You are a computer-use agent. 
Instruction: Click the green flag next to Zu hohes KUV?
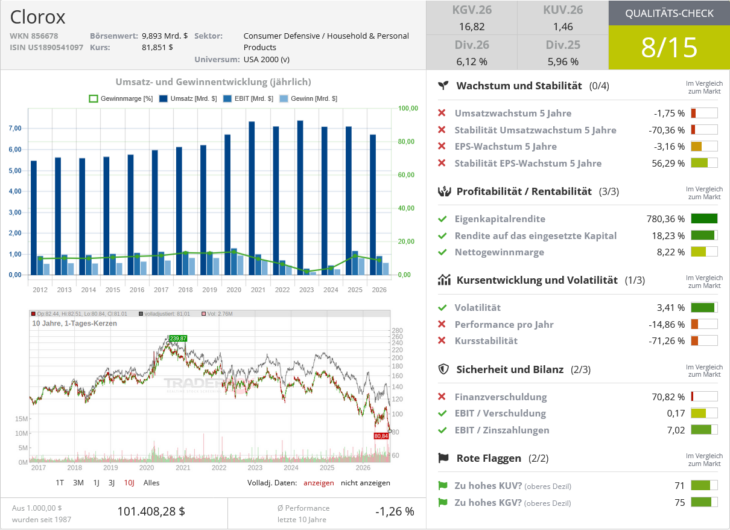click(443, 486)
